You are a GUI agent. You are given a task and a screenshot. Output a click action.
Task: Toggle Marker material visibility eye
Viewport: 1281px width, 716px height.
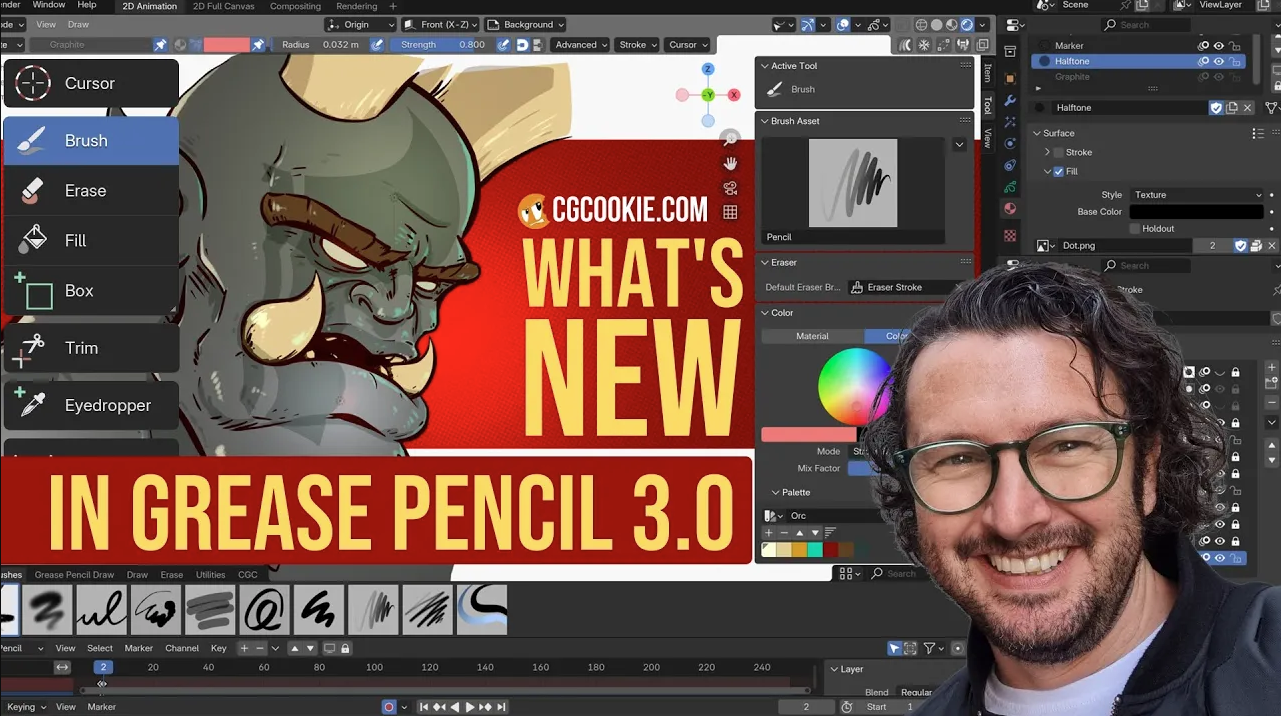[1219, 46]
